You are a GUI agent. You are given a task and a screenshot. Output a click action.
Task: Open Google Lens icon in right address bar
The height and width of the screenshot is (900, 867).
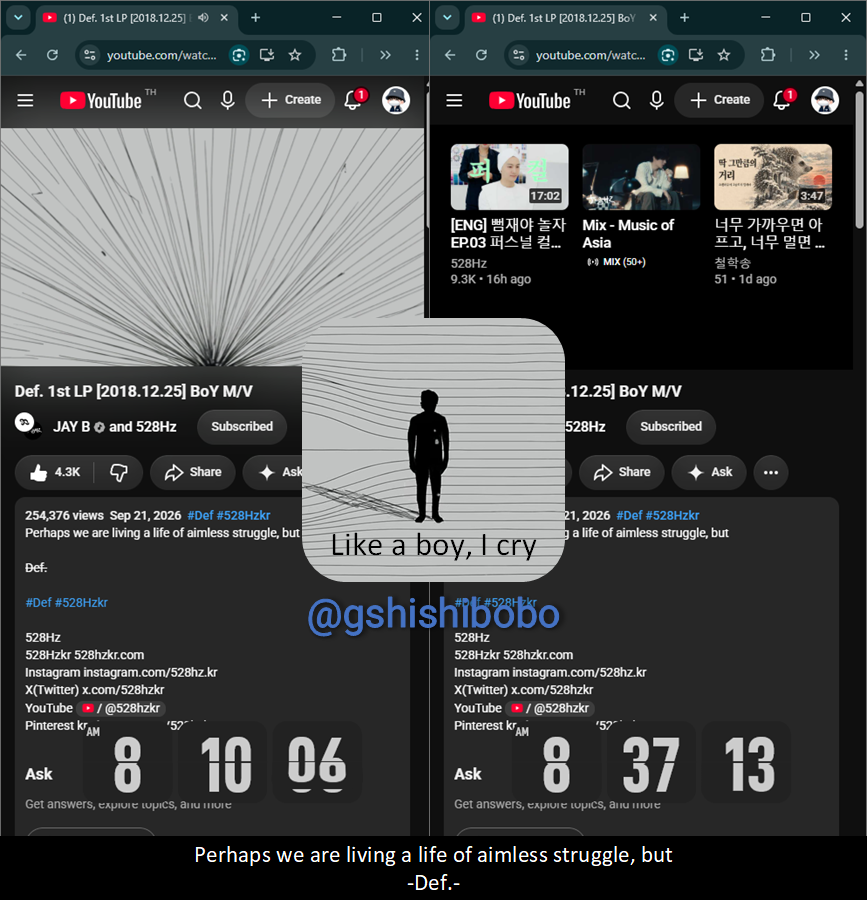668,55
